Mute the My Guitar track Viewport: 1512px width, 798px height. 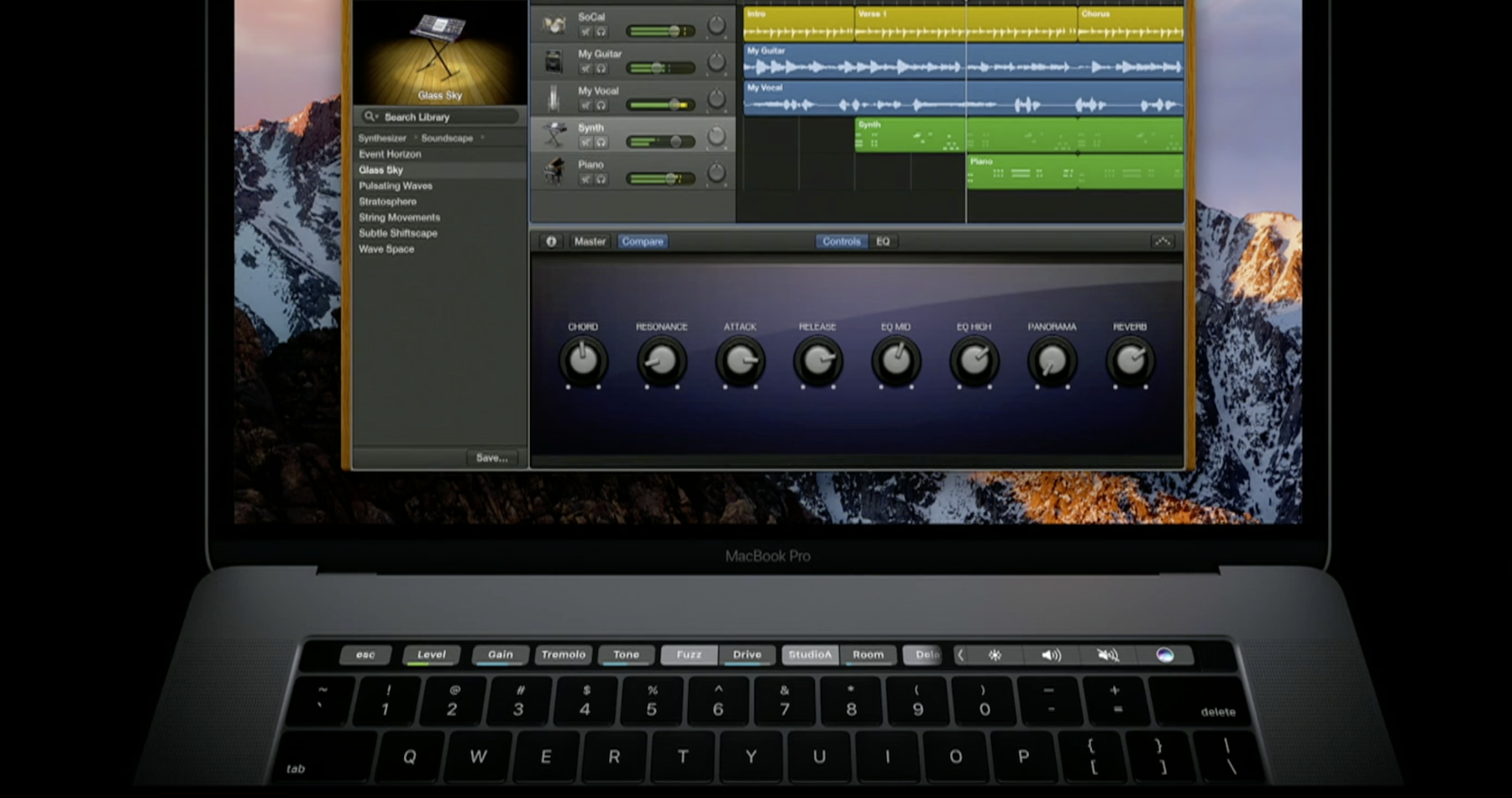pyautogui.click(x=585, y=69)
